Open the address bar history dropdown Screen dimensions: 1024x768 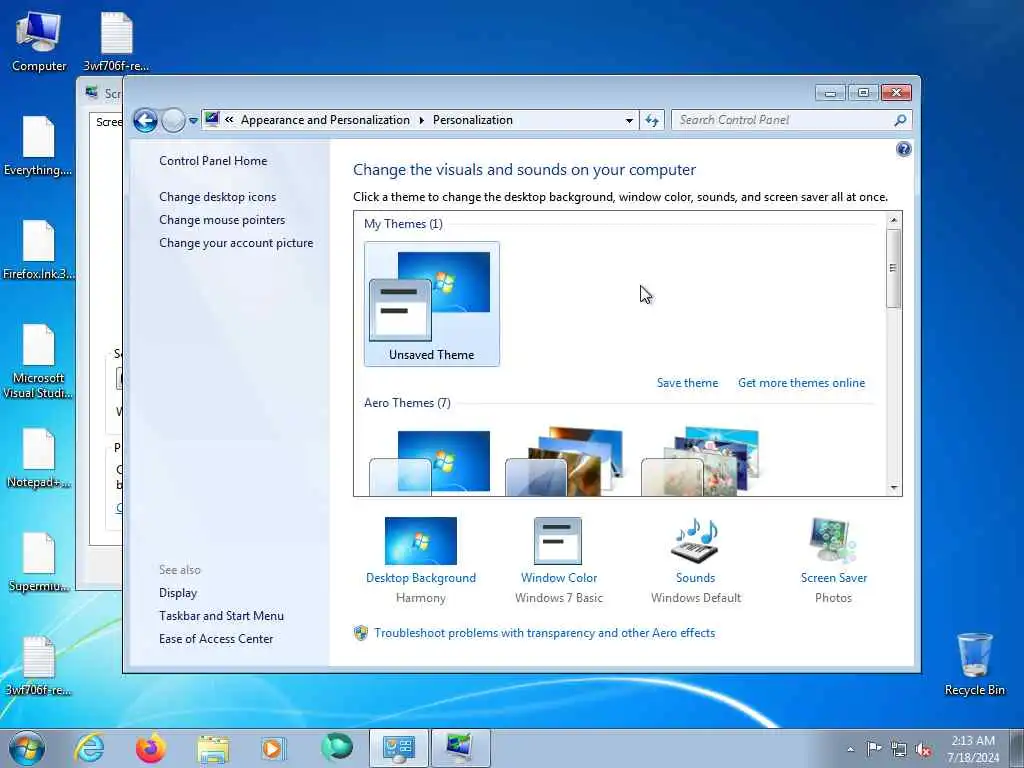[629, 120]
